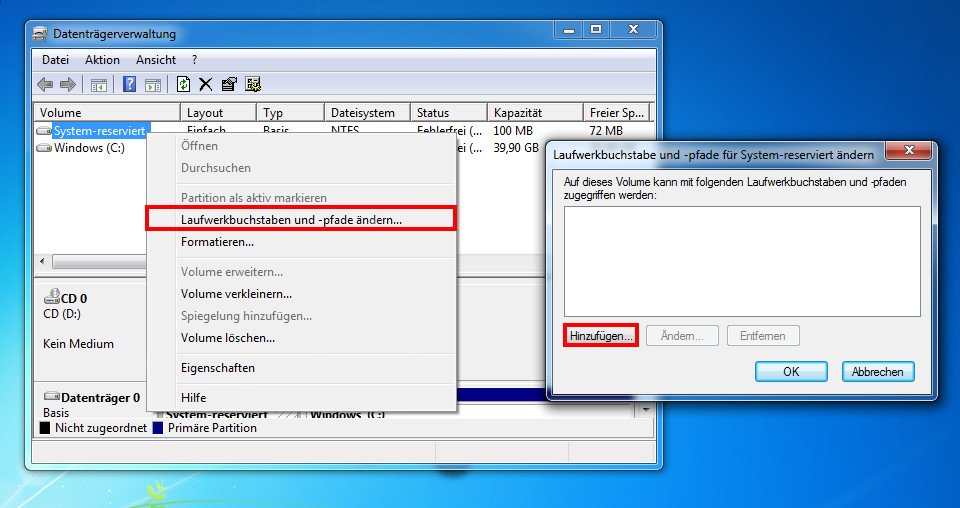
Task: Click the Forward arrow toolbar icon
Action: 67,84
